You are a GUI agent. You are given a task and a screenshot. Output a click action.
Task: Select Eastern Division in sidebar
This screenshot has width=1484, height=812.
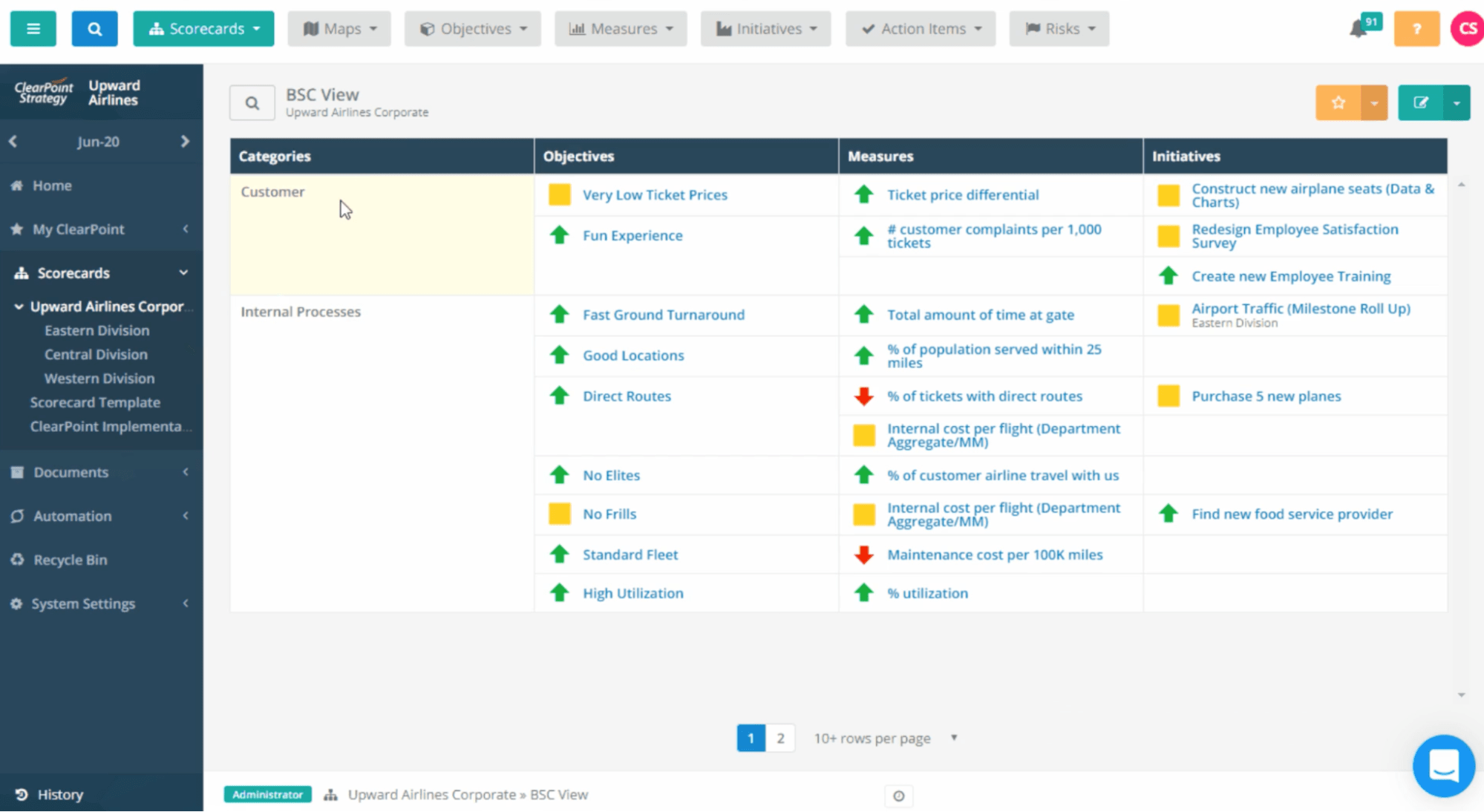coord(97,330)
